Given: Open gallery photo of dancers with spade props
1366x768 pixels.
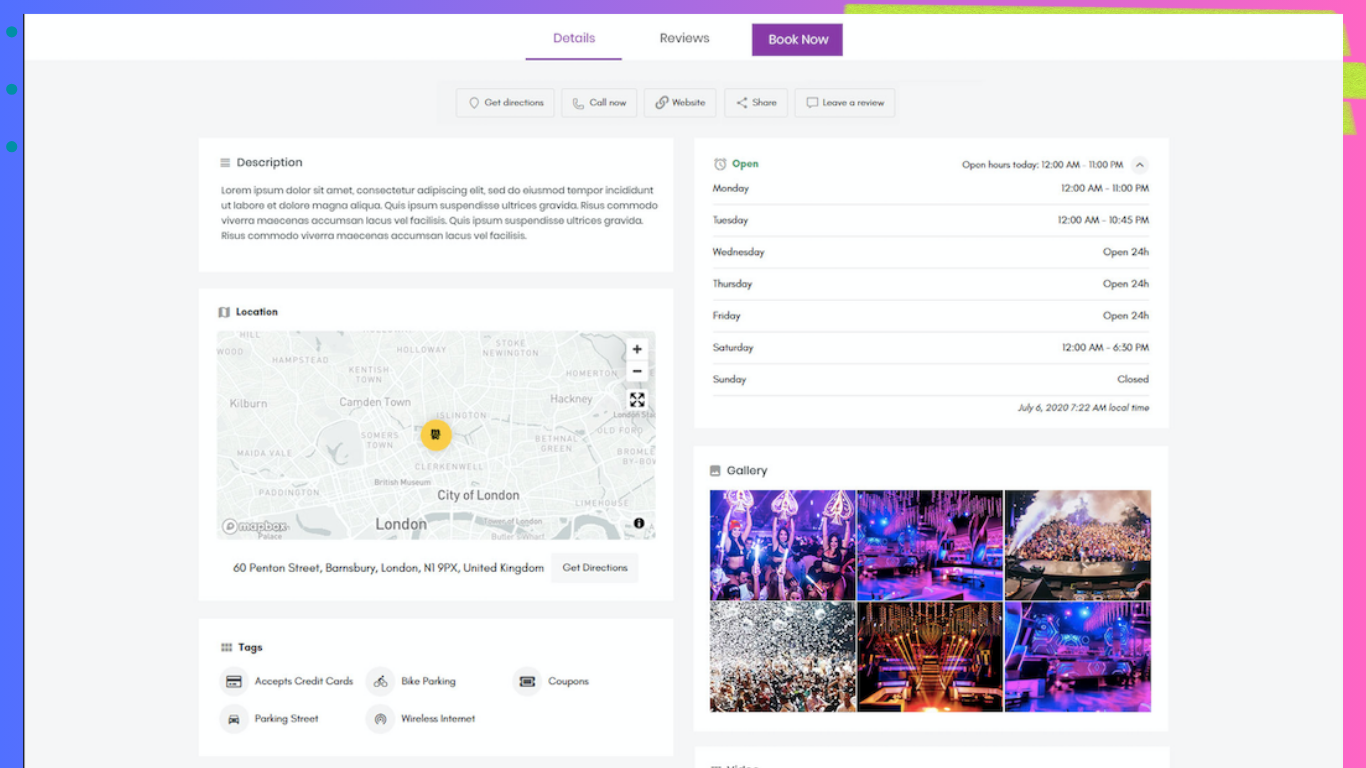Looking at the screenshot, I should [783, 545].
